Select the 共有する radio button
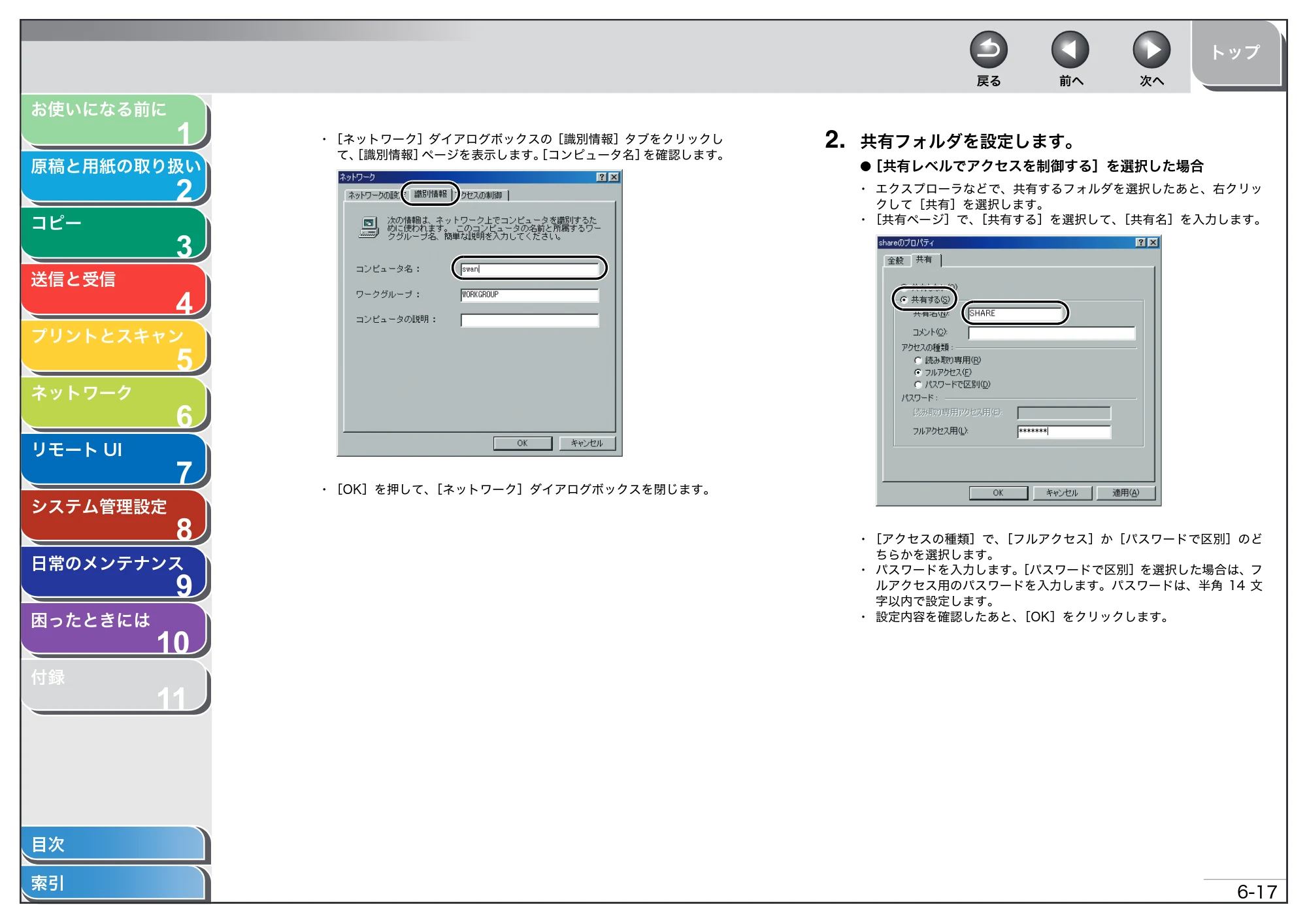The image size is (1307, 924). [904, 300]
